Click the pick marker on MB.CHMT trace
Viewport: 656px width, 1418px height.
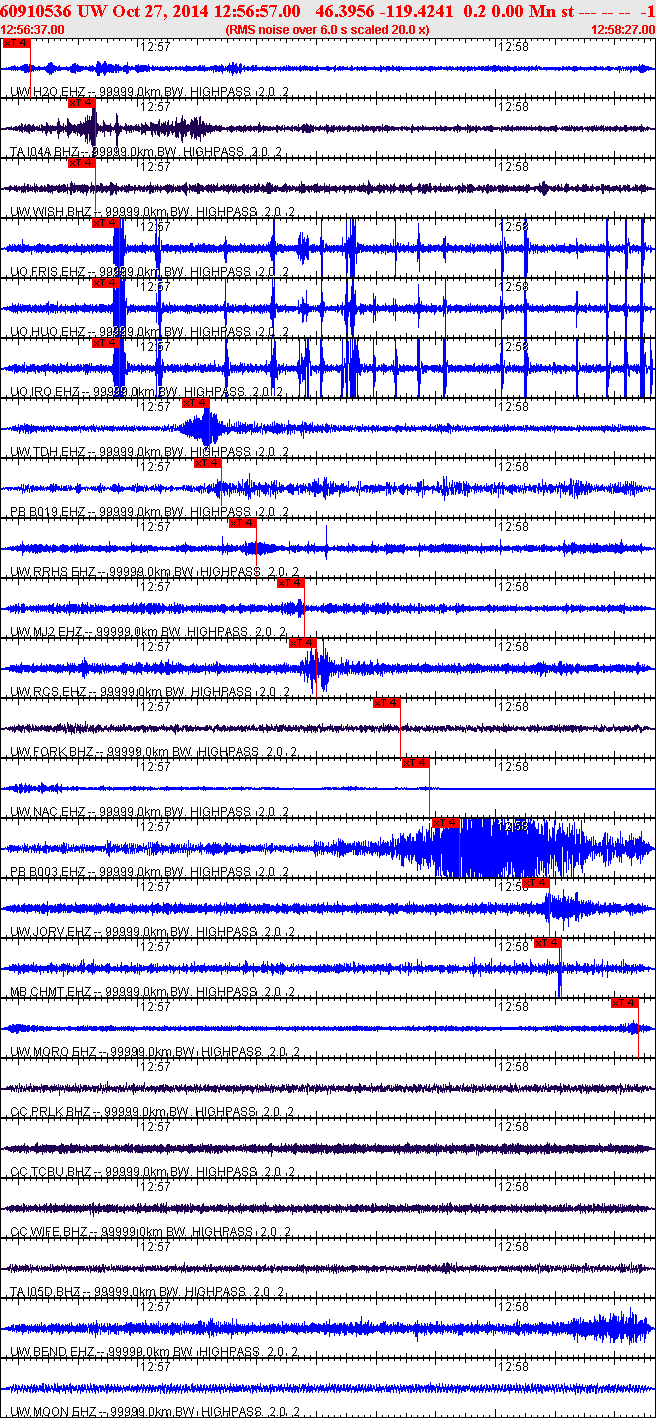point(548,943)
